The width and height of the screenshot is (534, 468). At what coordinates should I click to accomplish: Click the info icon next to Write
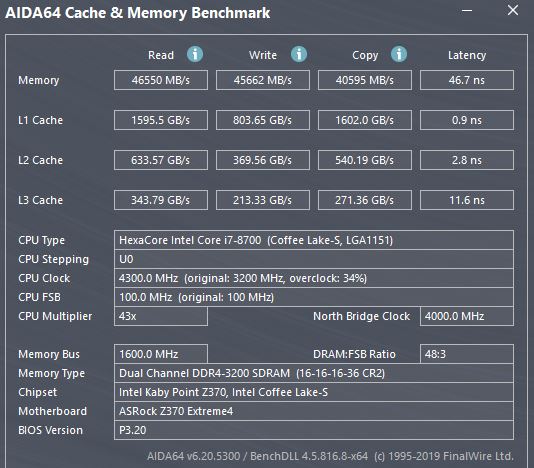[299, 54]
